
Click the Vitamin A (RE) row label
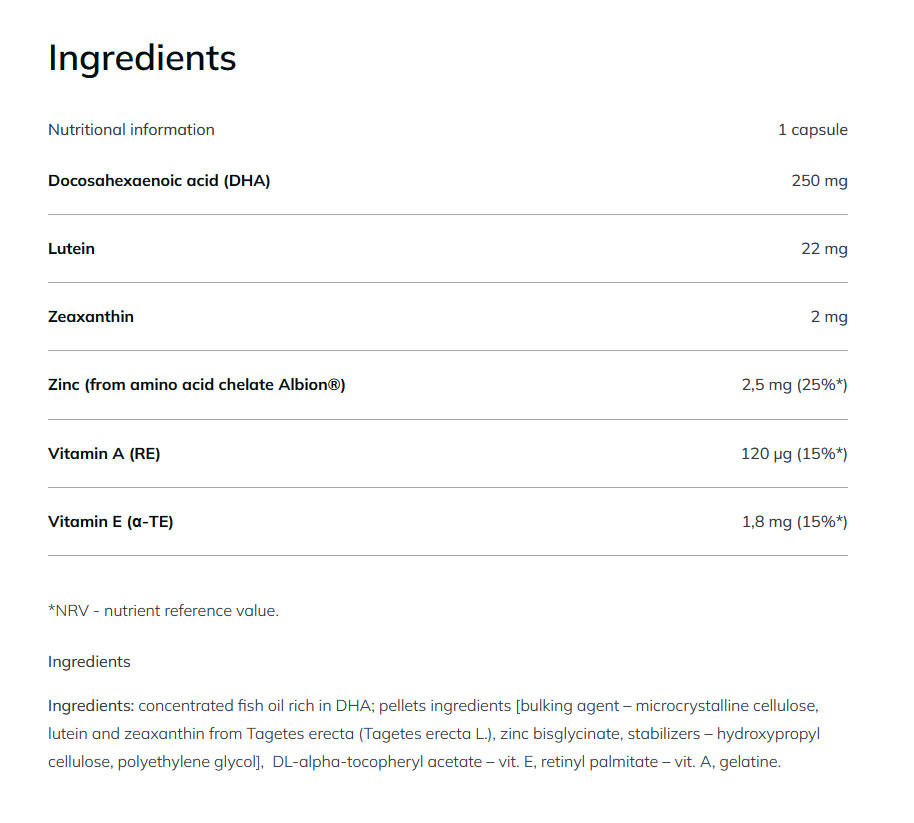pyautogui.click(x=104, y=454)
